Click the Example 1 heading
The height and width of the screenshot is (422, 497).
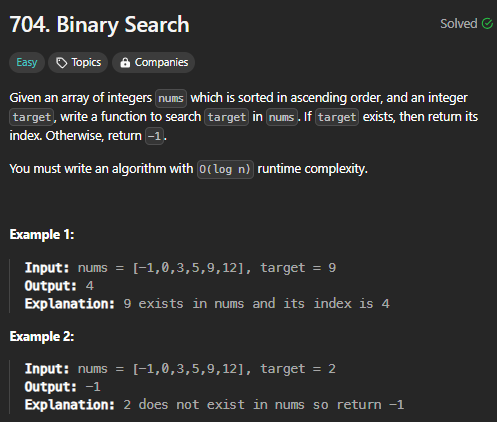pyautogui.click(x=42, y=234)
